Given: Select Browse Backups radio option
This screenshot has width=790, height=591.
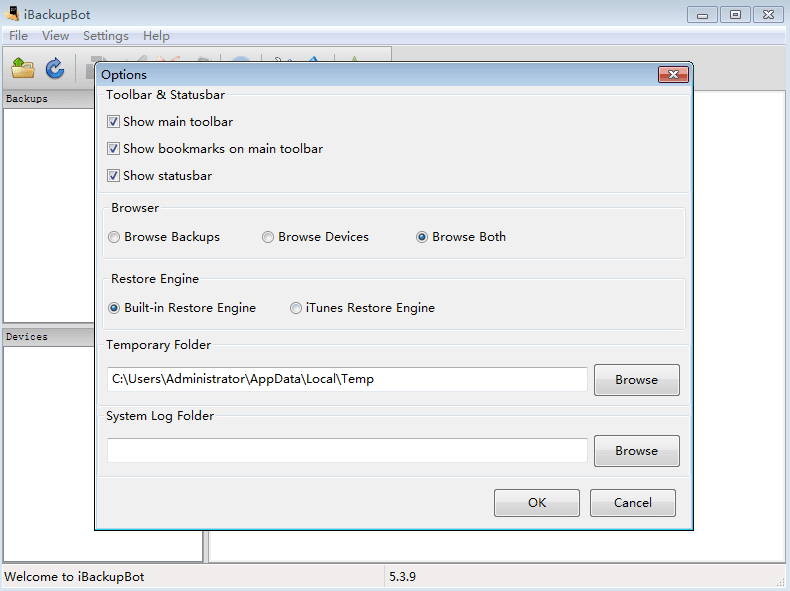Looking at the screenshot, I should pyautogui.click(x=115, y=237).
